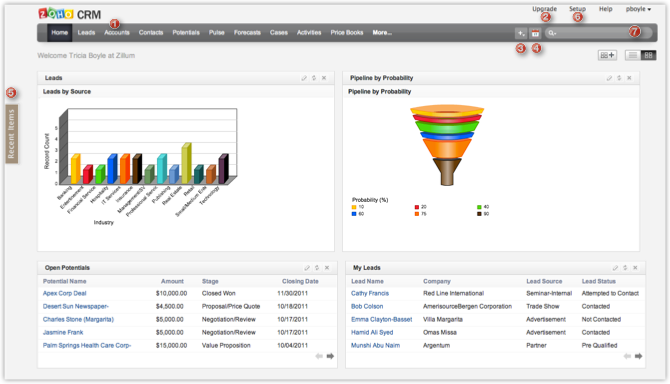Screen dimensions: 670x384
Task: Refresh the Leads component
Action: click(x=314, y=78)
